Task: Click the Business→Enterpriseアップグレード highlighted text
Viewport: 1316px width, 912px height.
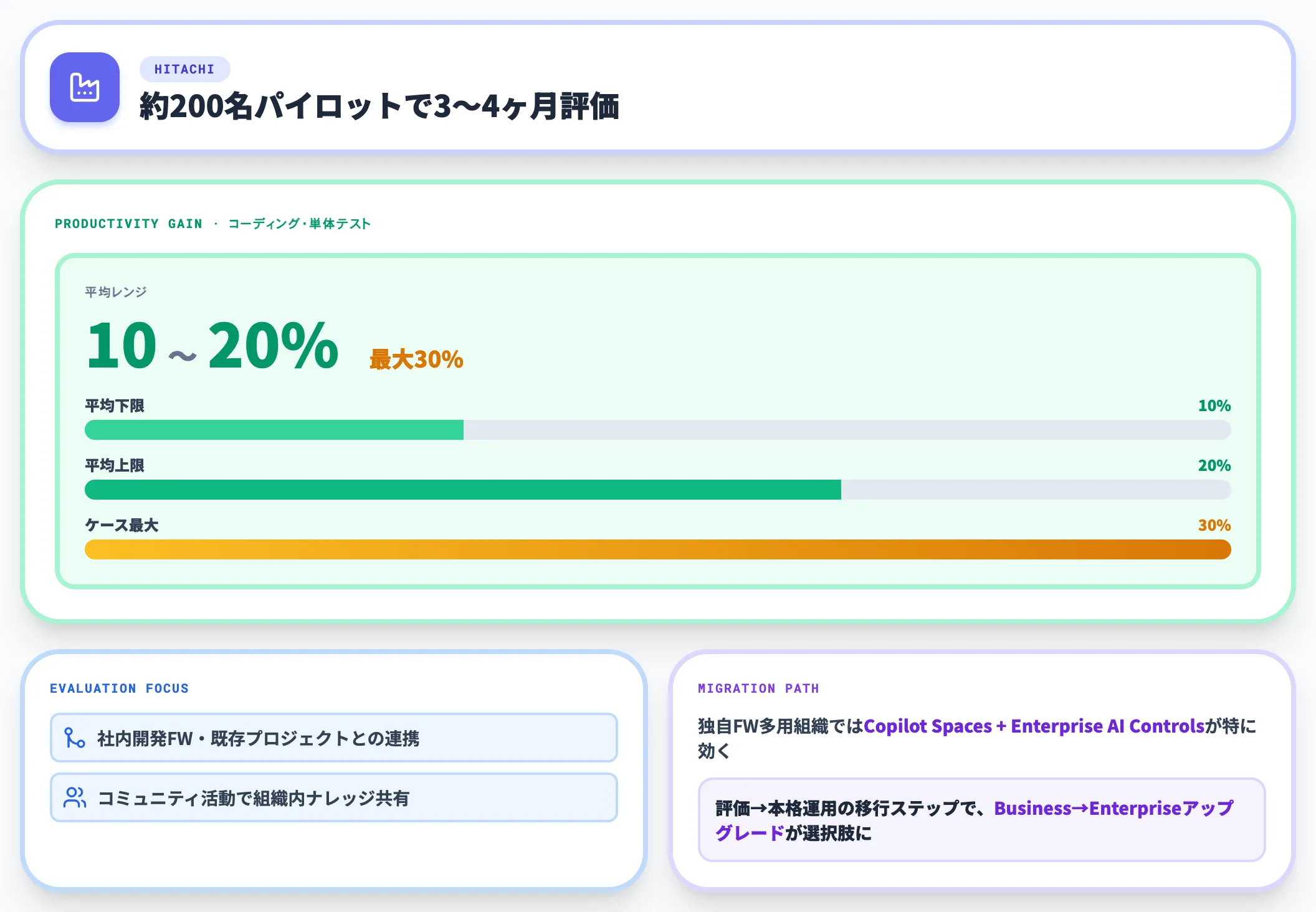Action: (x=1113, y=809)
